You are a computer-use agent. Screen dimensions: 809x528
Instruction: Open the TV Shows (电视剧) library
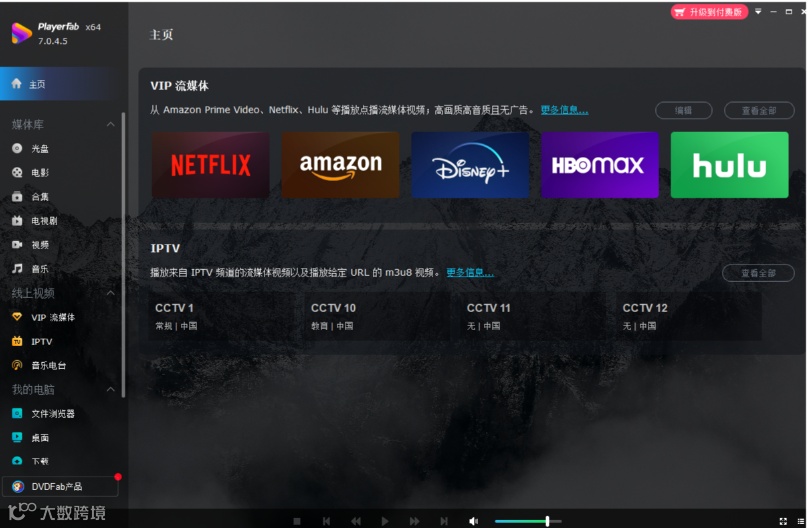click(x=35, y=221)
